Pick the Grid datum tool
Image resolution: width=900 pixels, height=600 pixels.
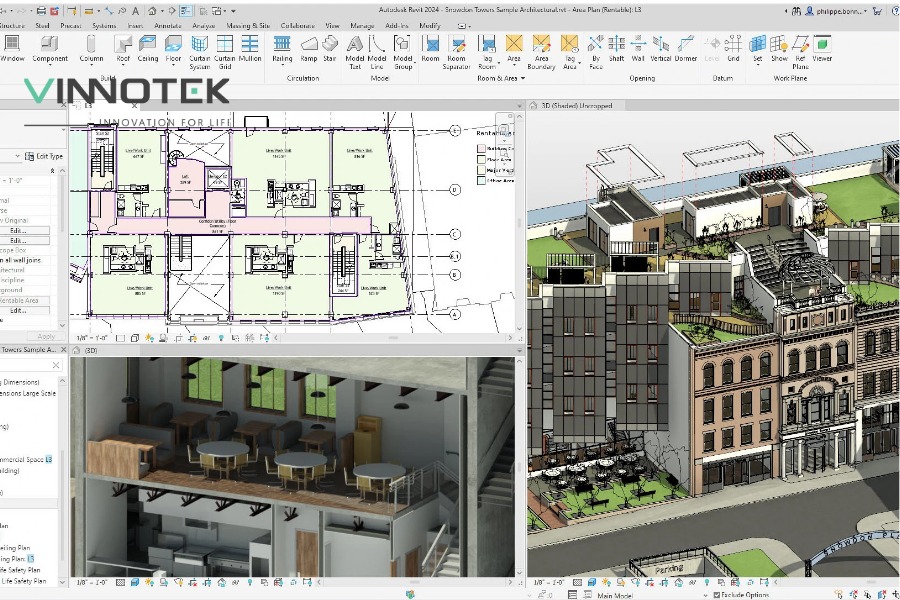coord(733,48)
